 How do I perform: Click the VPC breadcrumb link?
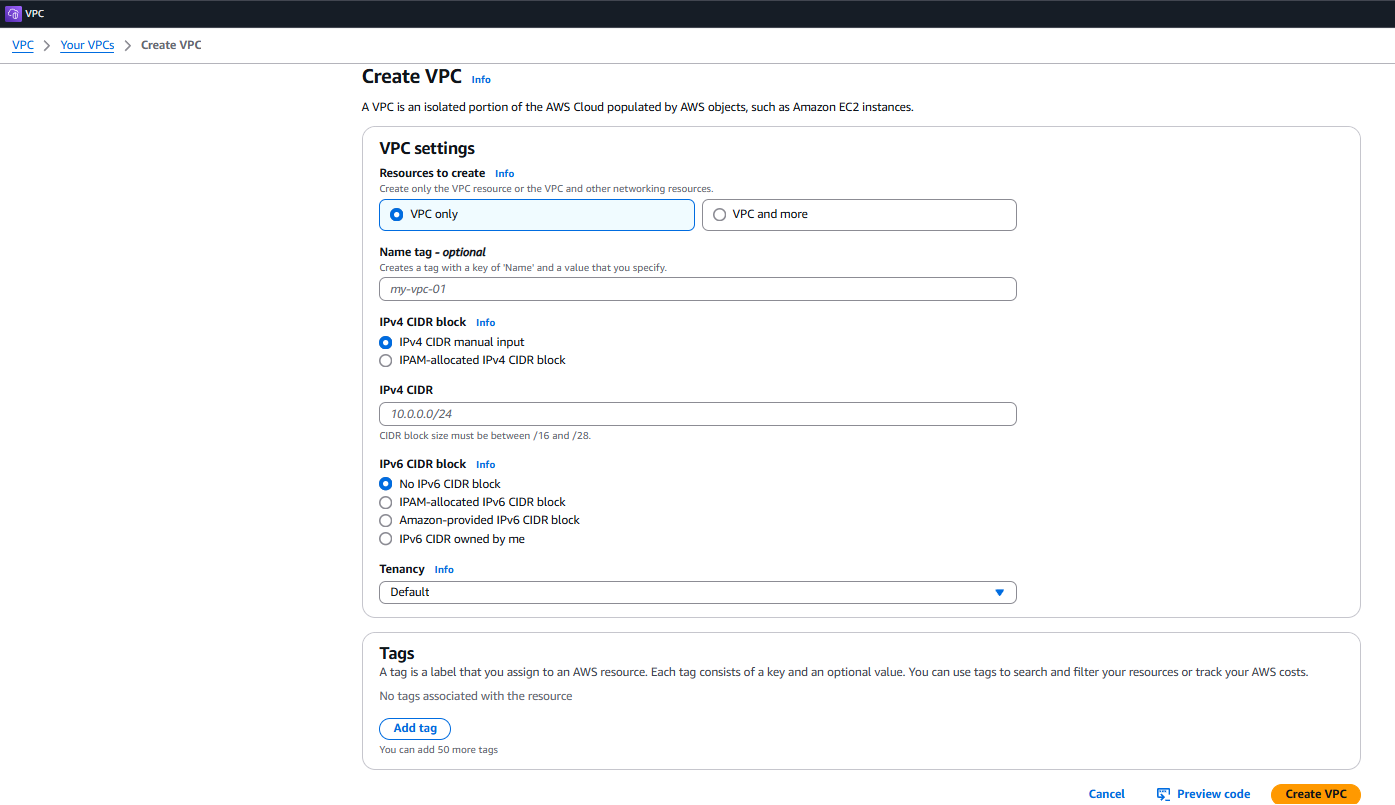pyautogui.click(x=22, y=44)
